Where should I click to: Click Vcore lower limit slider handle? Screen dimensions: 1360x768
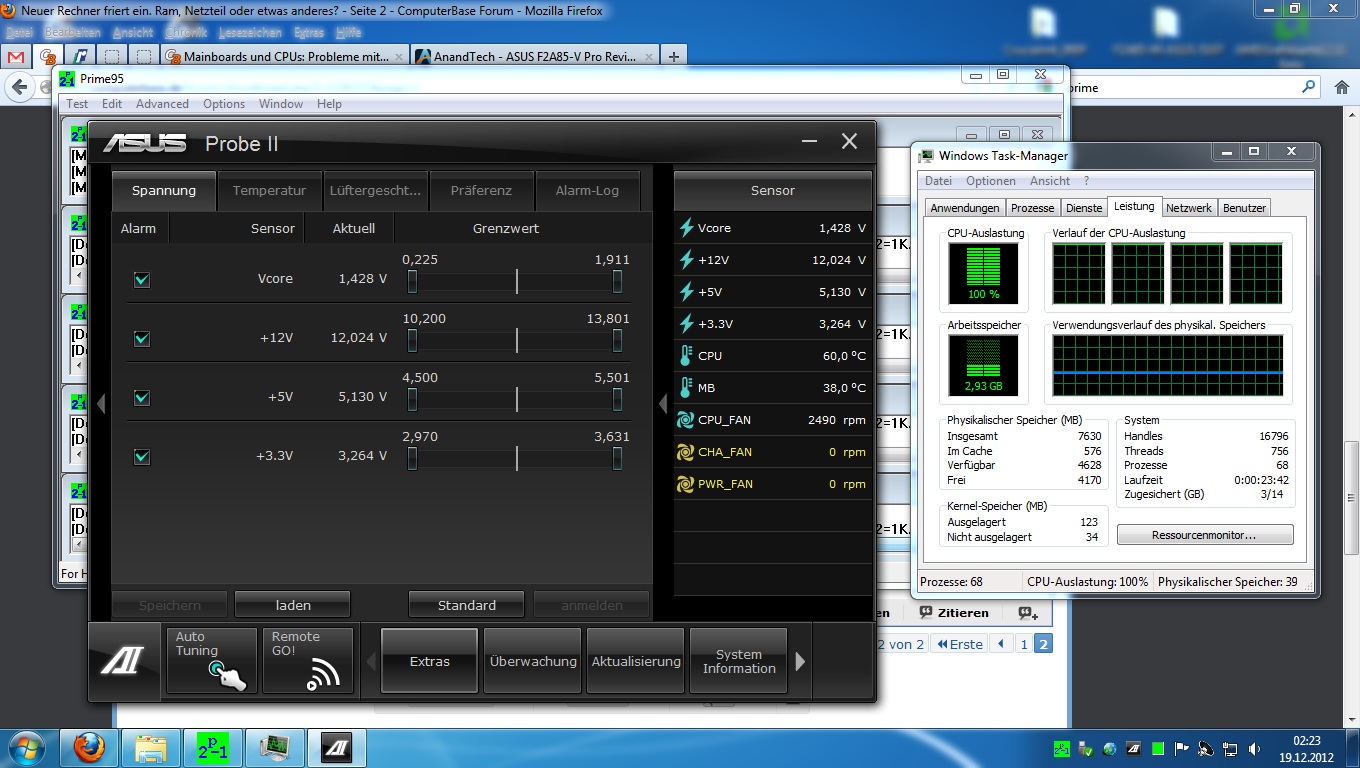412,282
